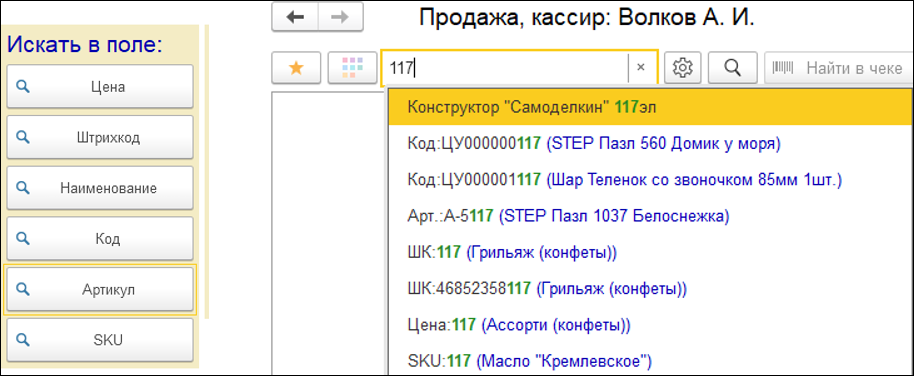Click the 'Найти в чеке' barcode field
Screen dimensions: 914x376
(x=838, y=68)
